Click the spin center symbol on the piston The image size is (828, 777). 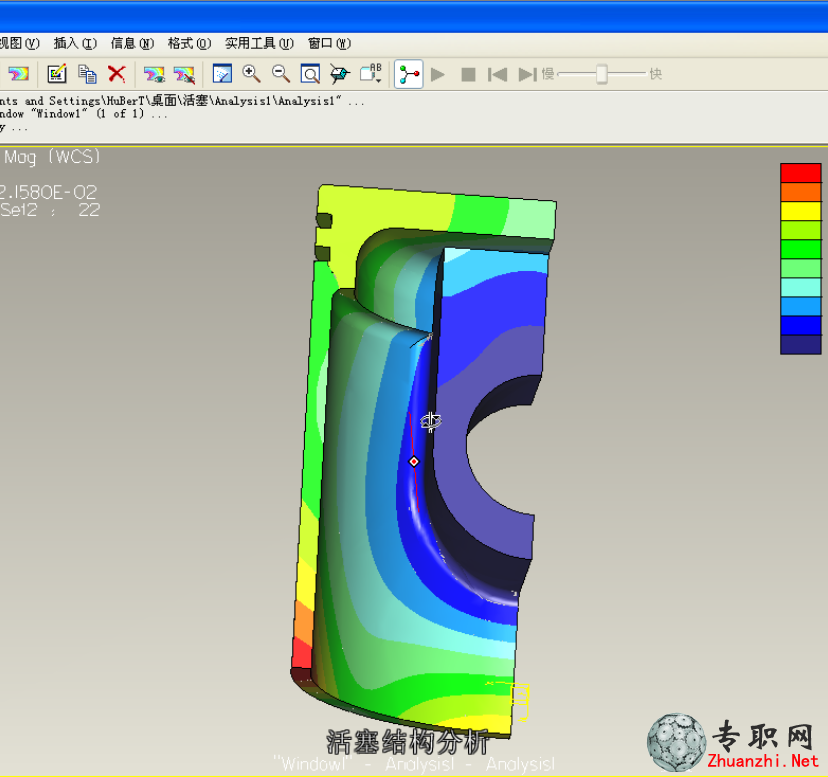coord(431,422)
